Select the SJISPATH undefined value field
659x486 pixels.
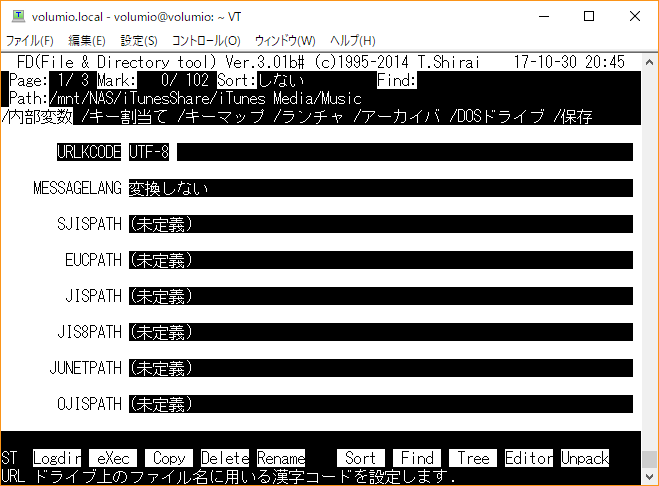381,224
